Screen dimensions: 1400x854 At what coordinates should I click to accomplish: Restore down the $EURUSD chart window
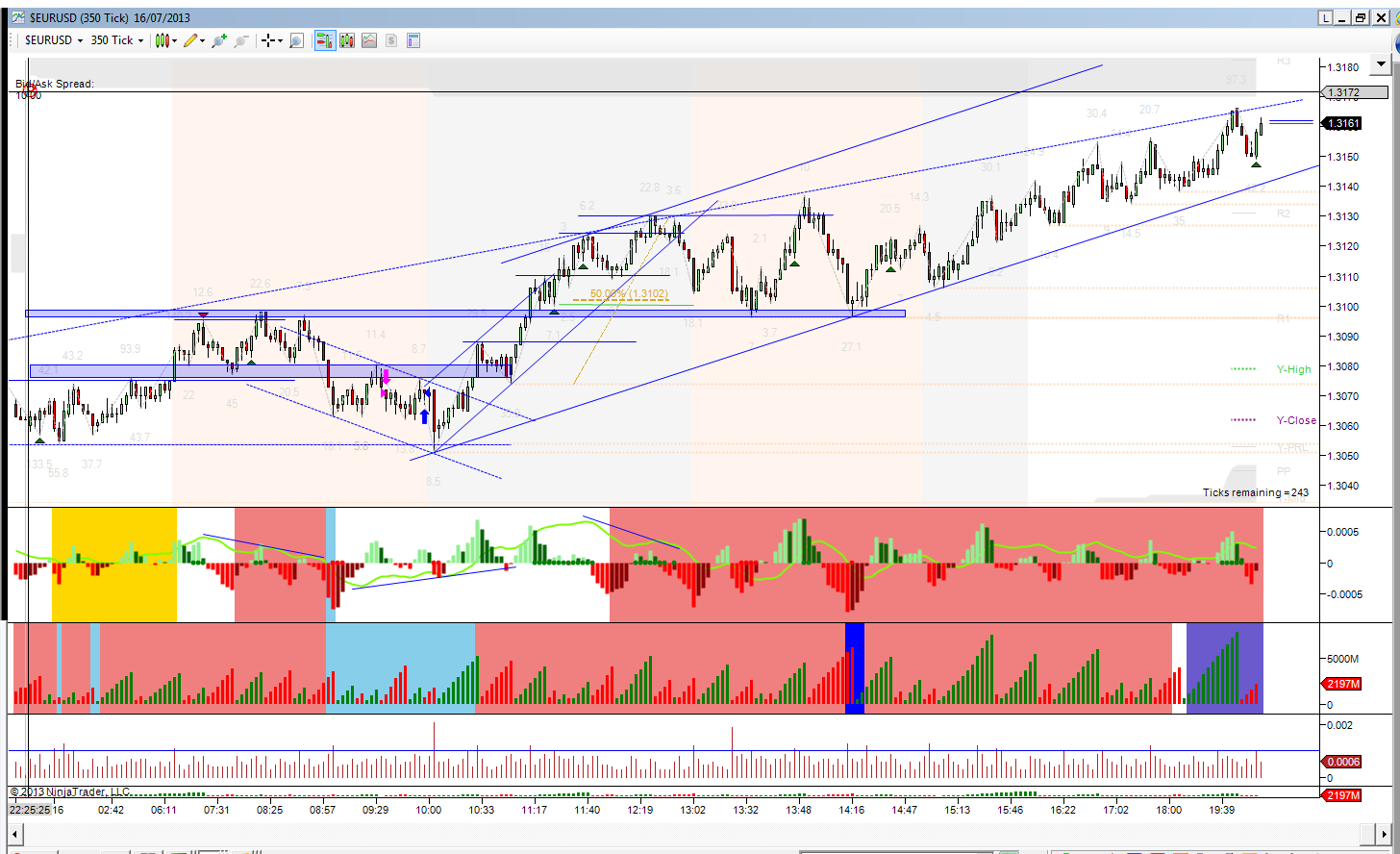coord(1361,17)
